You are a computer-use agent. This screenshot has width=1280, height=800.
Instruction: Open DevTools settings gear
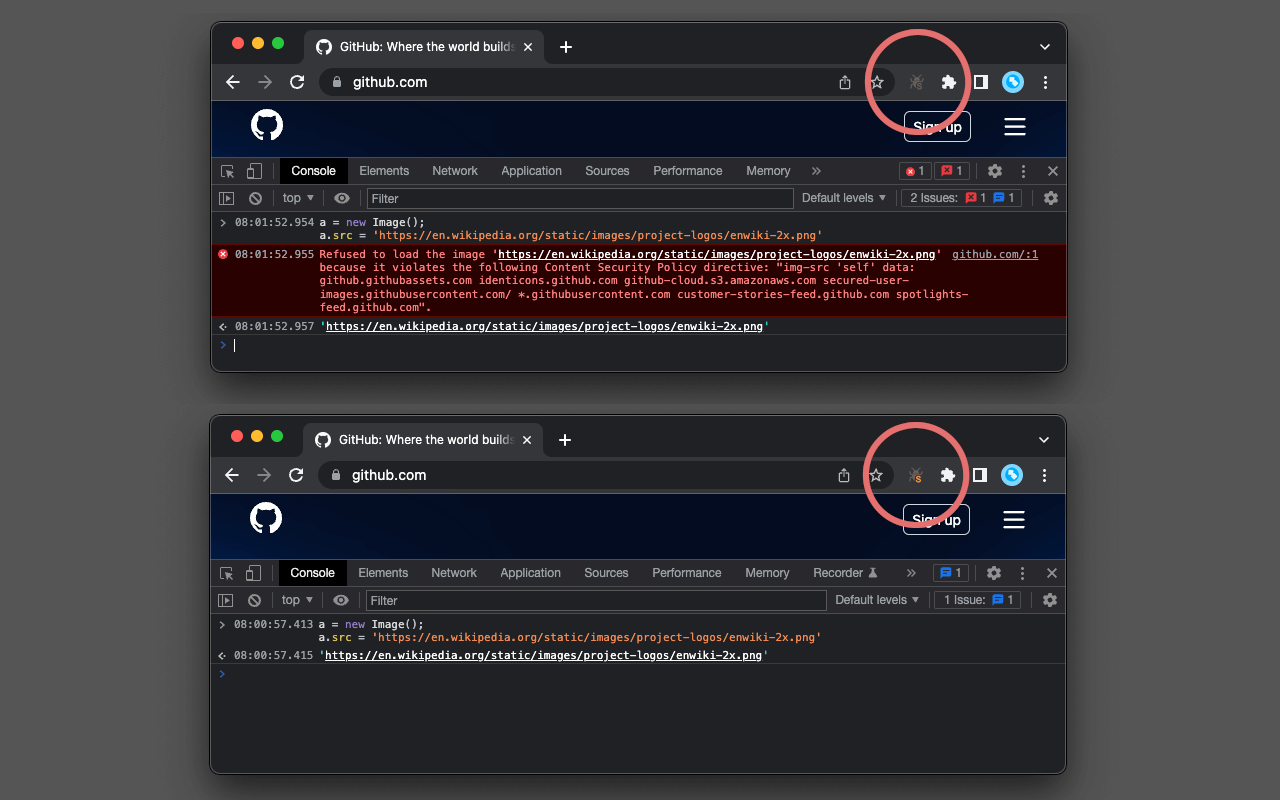pyautogui.click(x=994, y=170)
